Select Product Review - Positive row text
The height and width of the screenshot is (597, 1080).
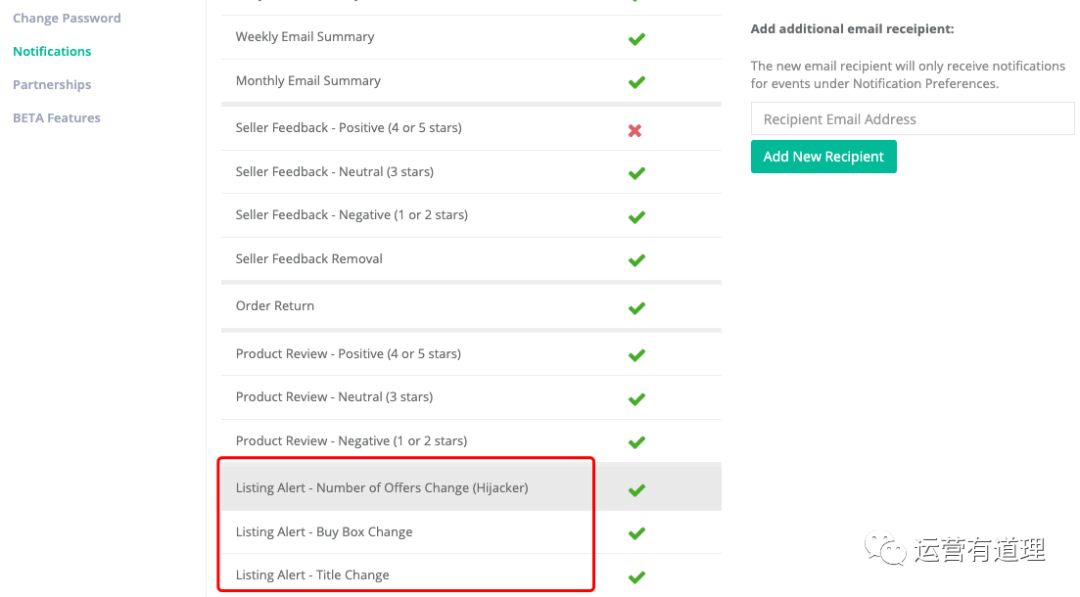348,353
